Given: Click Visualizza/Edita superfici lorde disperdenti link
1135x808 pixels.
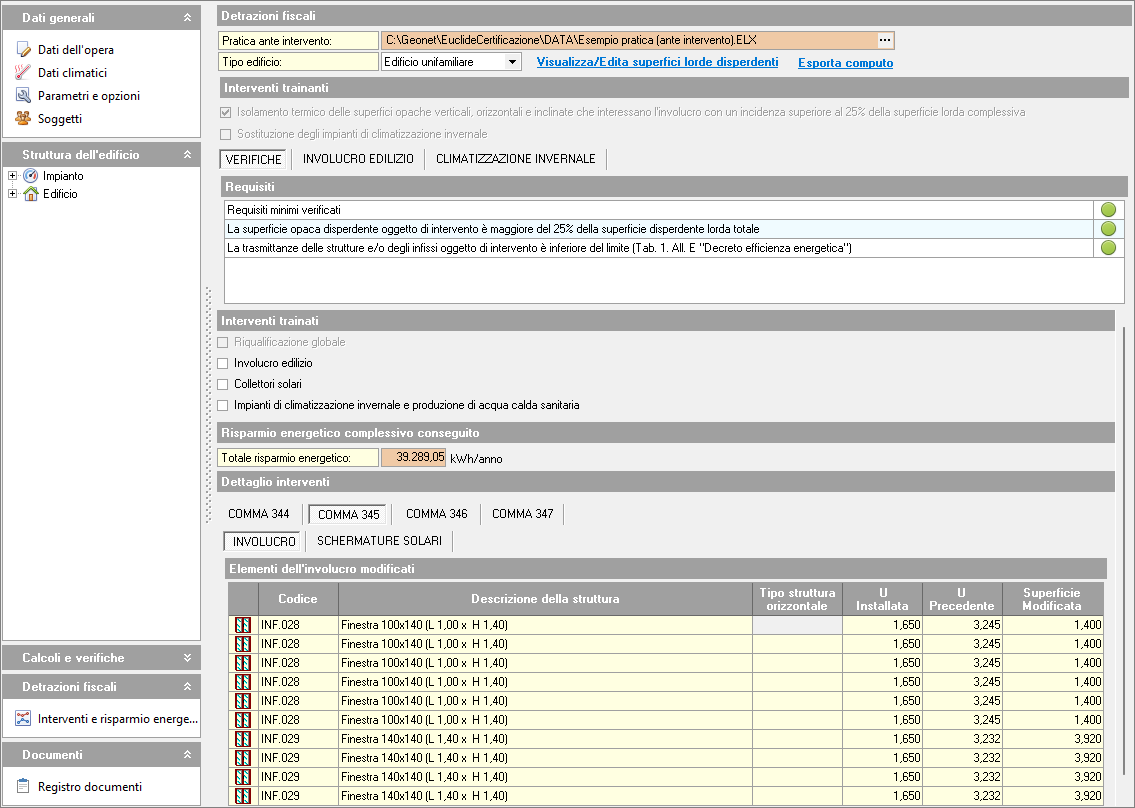Looking at the screenshot, I should point(657,62).
